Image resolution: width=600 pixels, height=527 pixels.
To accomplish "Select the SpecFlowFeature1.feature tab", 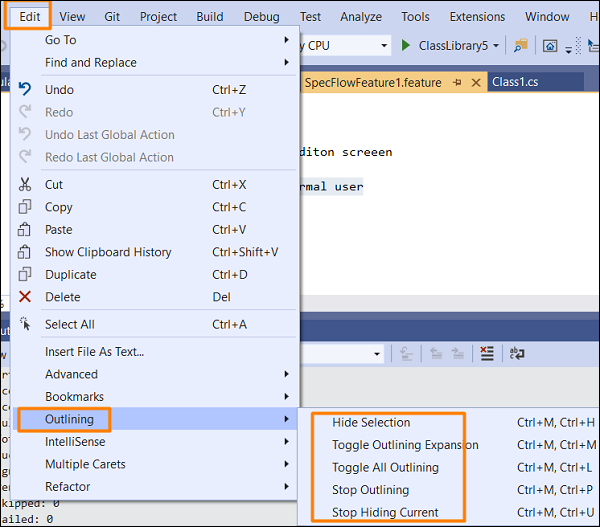I will (x=373, y=82).
